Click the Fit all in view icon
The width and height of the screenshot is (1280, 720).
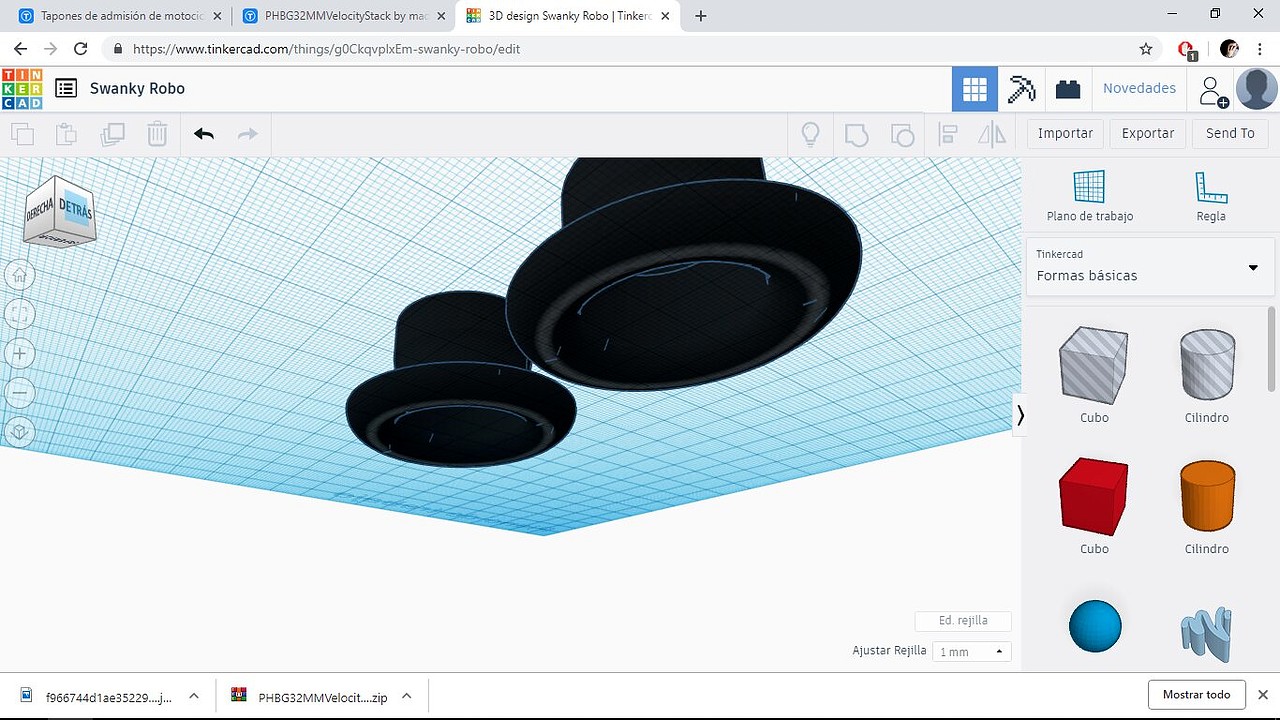click(x=20, y=315)
